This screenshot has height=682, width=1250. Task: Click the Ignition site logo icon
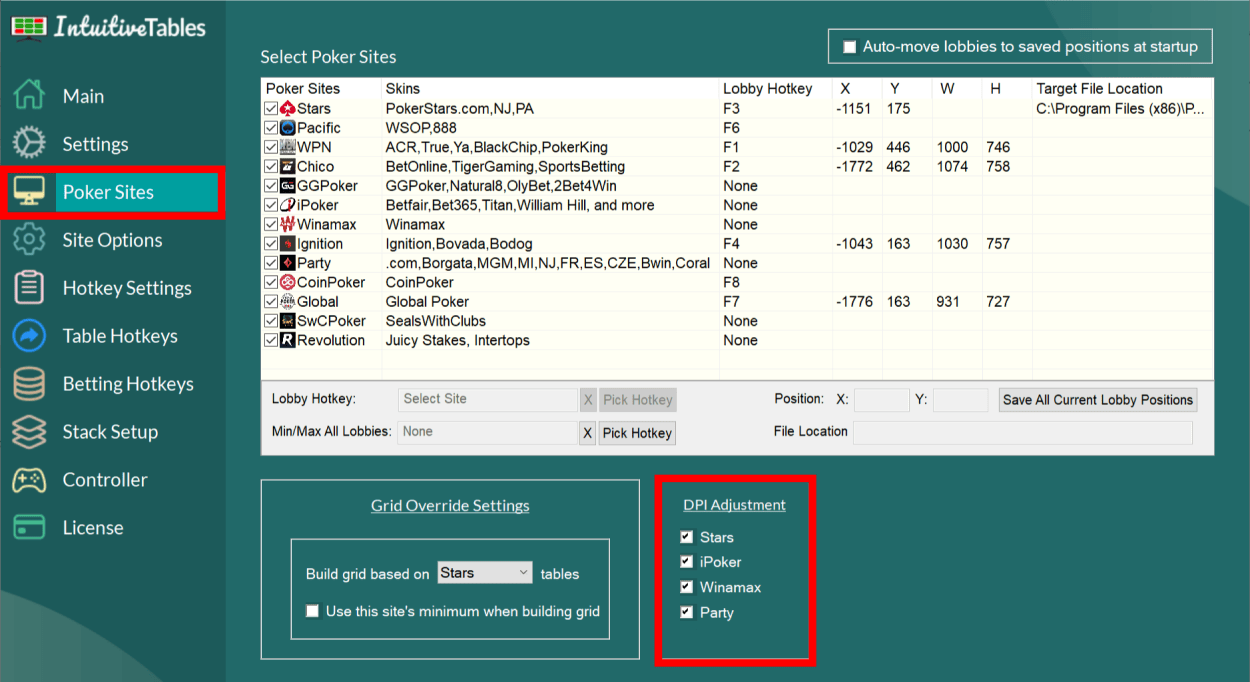coord(288,244)
